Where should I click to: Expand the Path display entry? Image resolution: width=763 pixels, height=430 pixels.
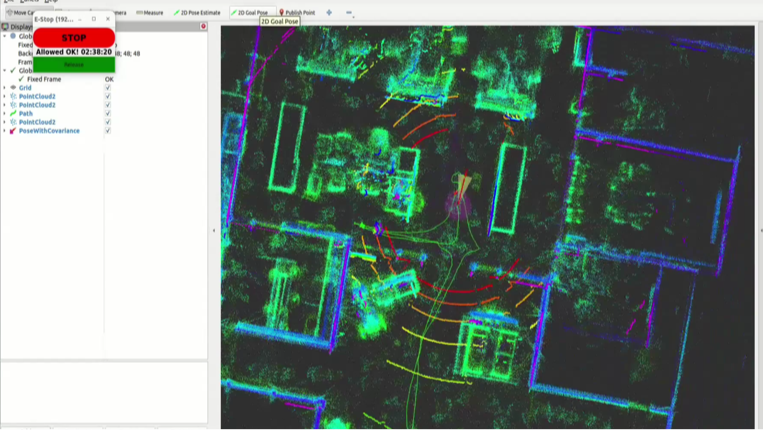point(5,113)
